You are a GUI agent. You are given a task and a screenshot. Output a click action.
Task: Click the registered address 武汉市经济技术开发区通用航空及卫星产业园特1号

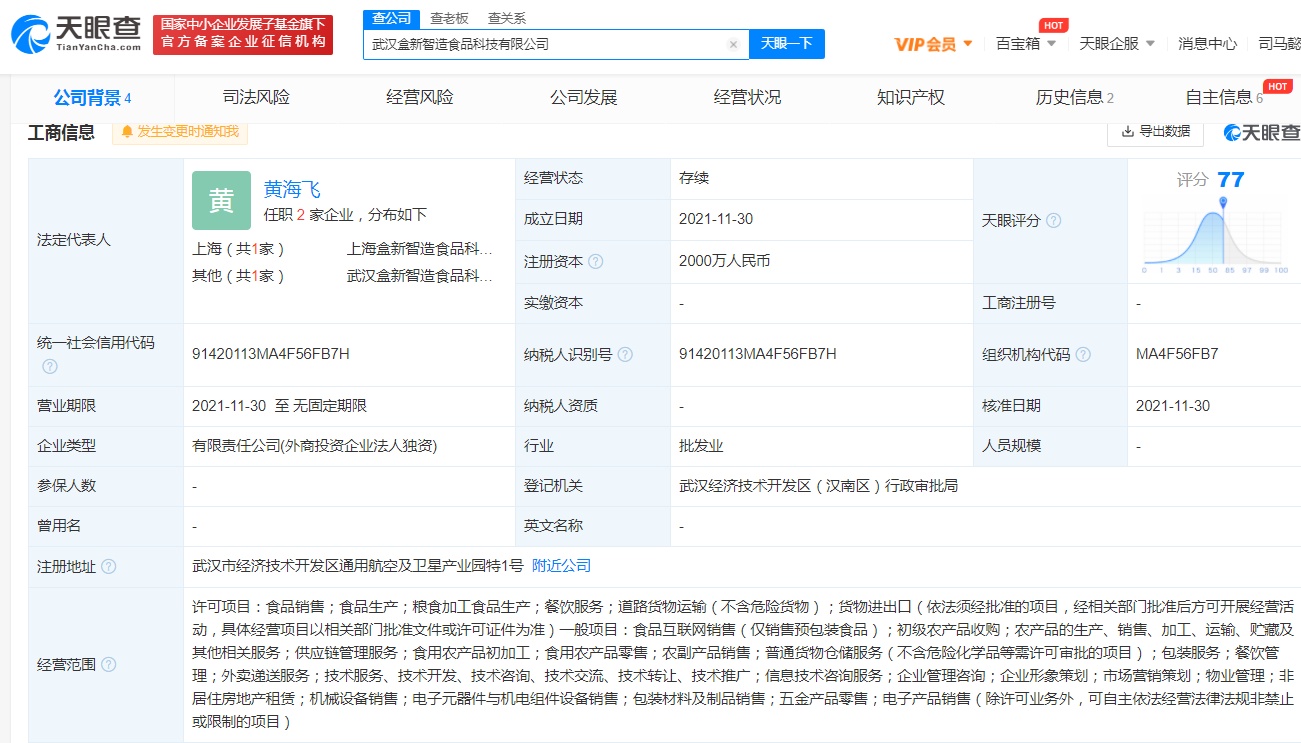point(358,566)
